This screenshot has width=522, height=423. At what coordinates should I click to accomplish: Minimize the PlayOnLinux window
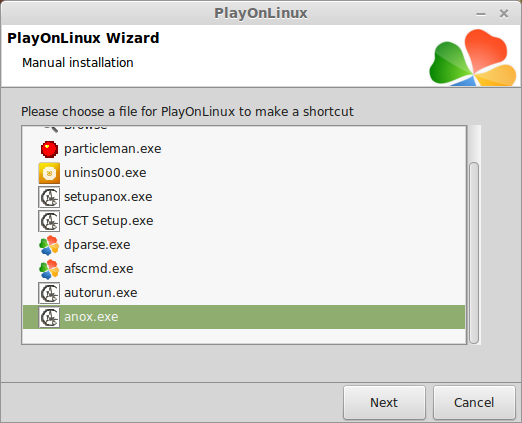pyautogui.click(x=481, y=14)
